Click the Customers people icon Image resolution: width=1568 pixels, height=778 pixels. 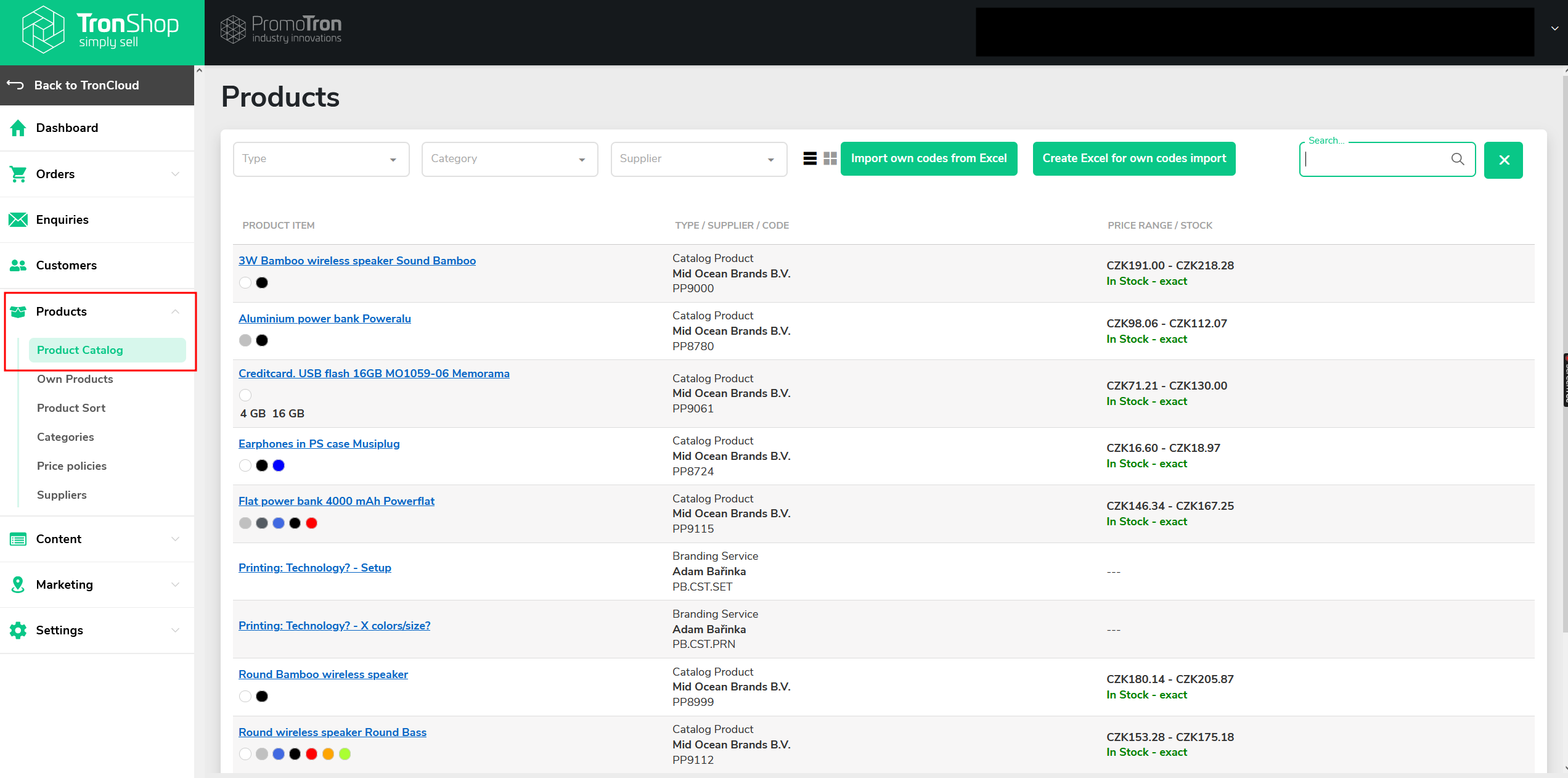(18, 265)
